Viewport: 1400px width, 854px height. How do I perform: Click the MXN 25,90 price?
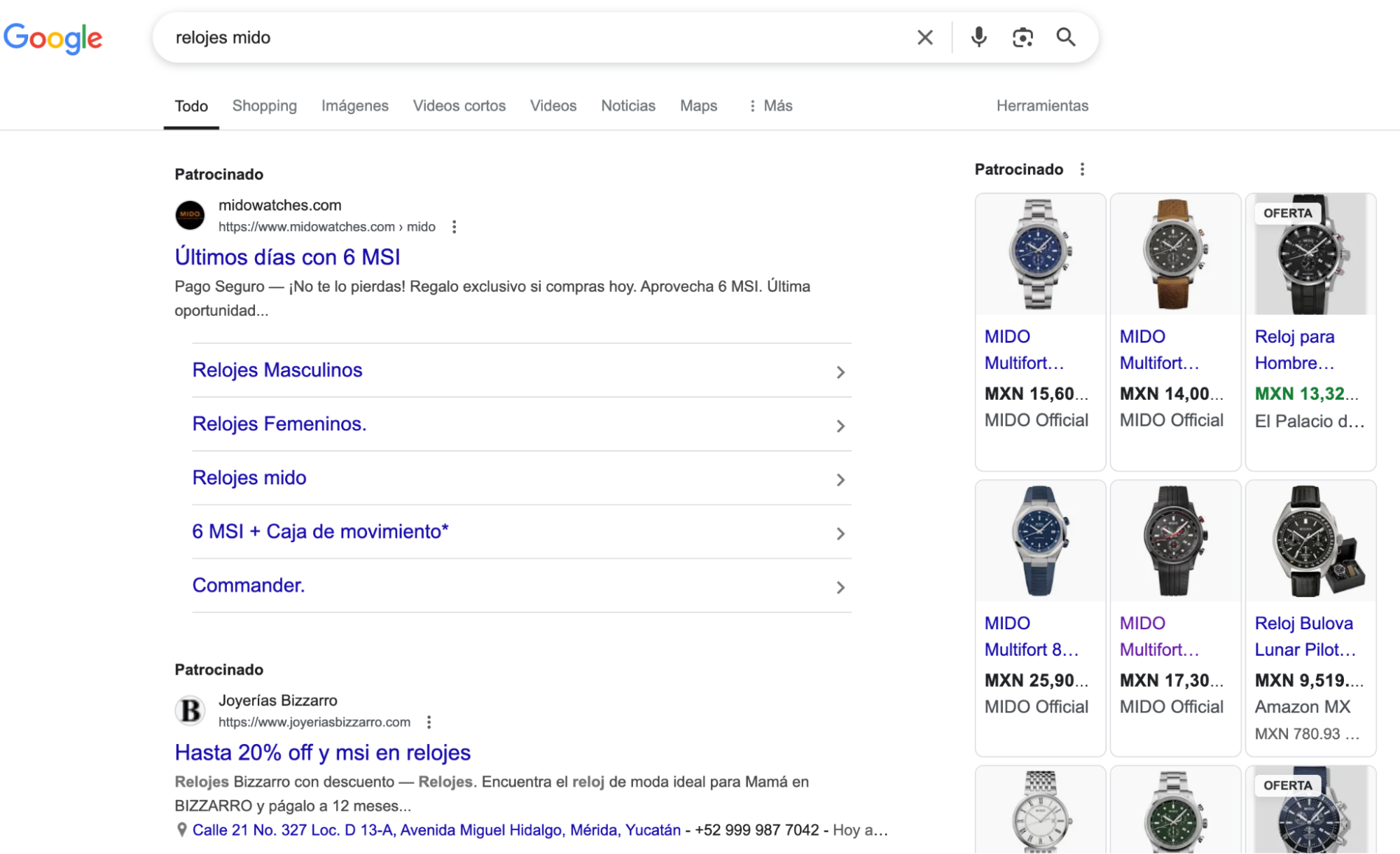pyautogui.click(x=1037, y=680)
